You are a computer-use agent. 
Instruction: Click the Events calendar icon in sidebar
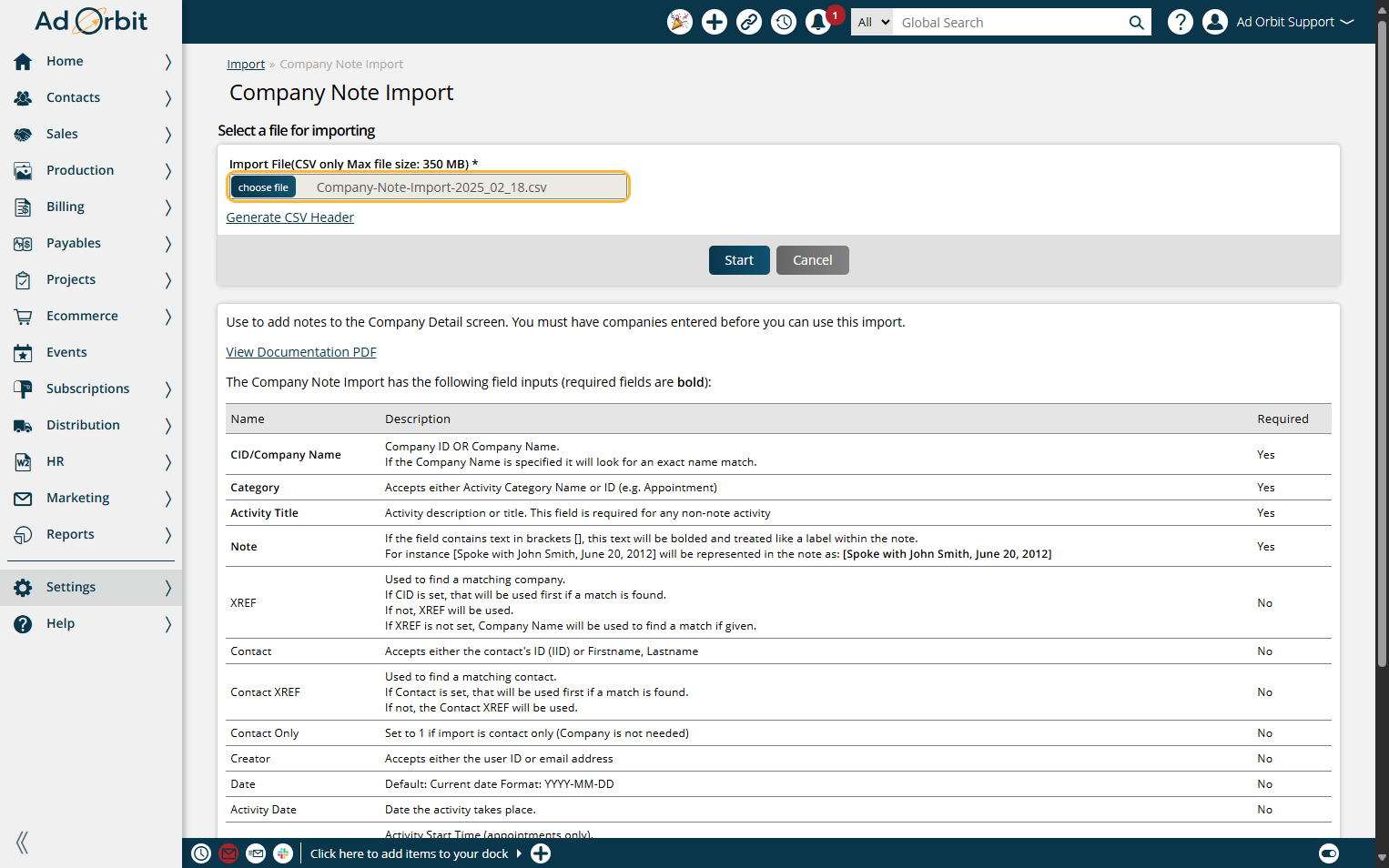23,352
